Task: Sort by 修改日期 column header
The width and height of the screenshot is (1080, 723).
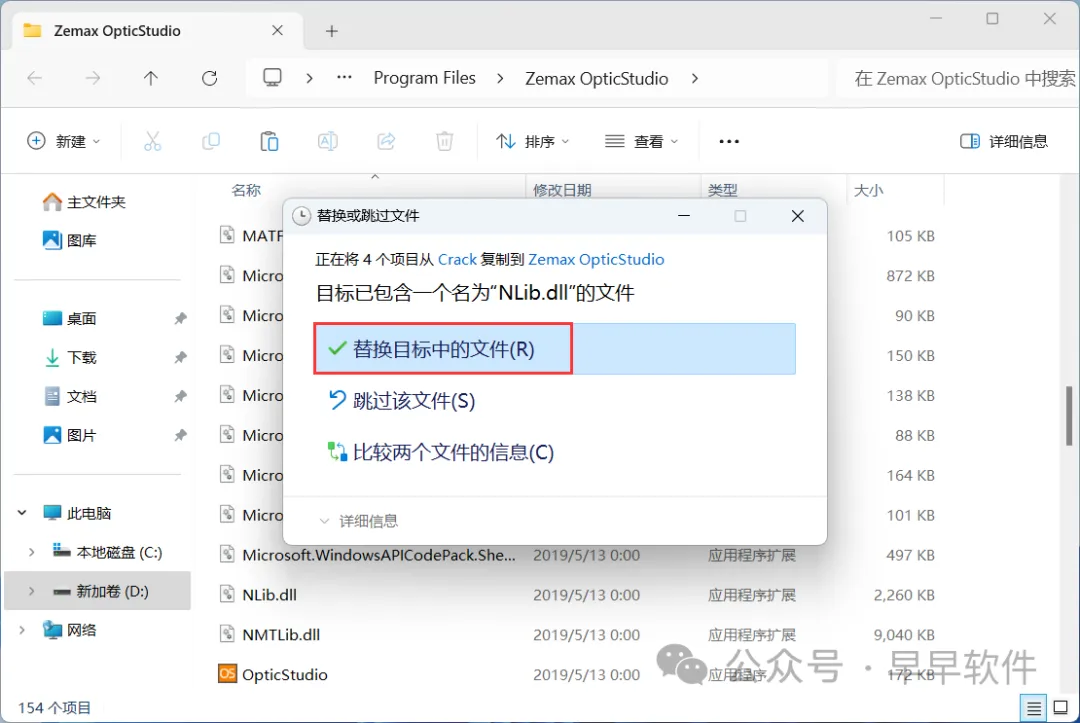Action: click(x=562, y=190)
